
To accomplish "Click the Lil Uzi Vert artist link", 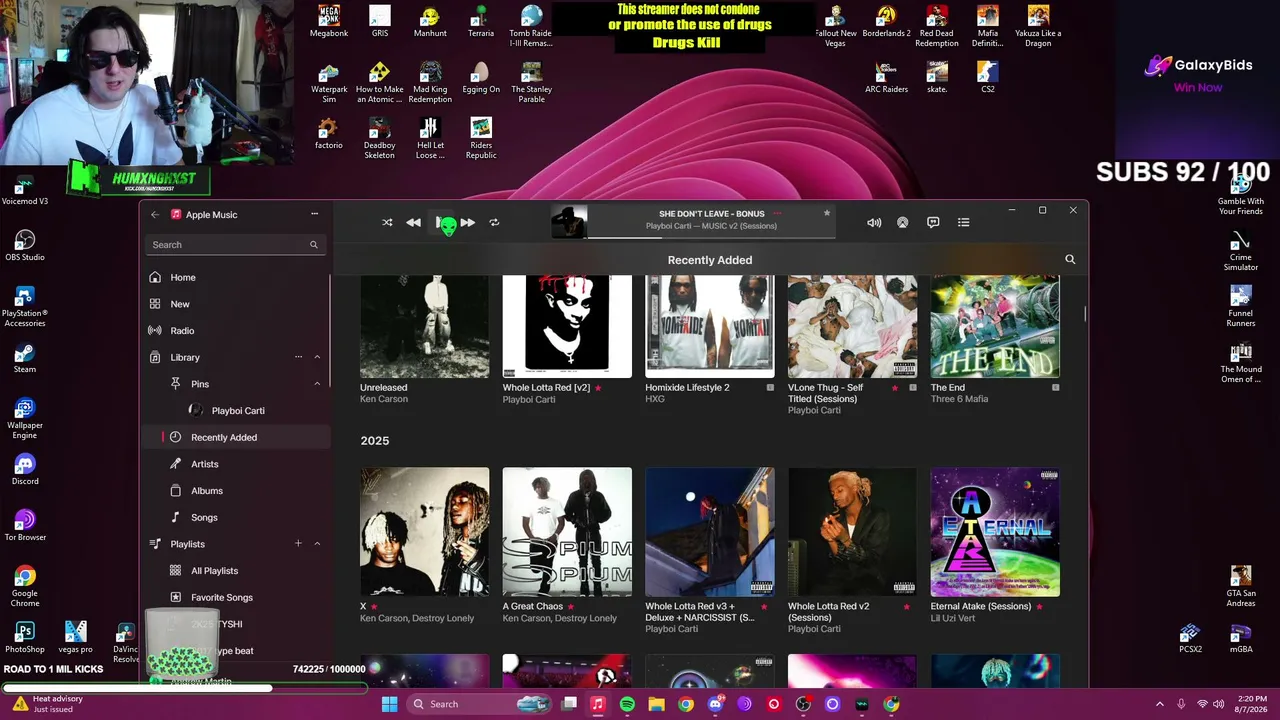I will point(954,618).
